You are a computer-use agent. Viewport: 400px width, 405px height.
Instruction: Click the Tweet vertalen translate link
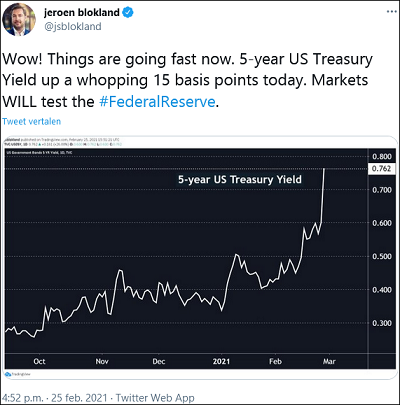tap(32, 121)
